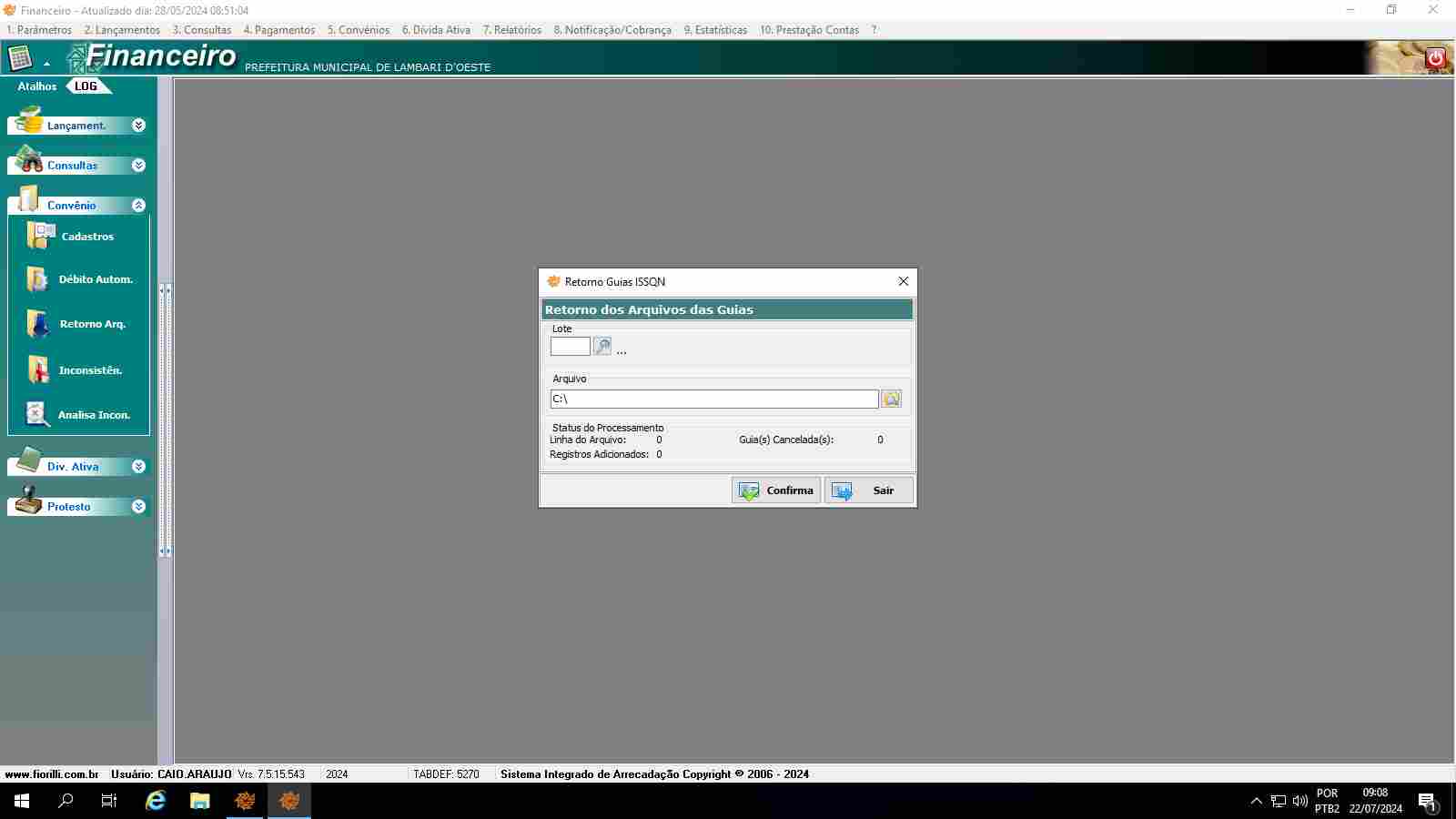Switch to the LOG tab
The image size is (1456, 819).
click(x=86, y=86)
